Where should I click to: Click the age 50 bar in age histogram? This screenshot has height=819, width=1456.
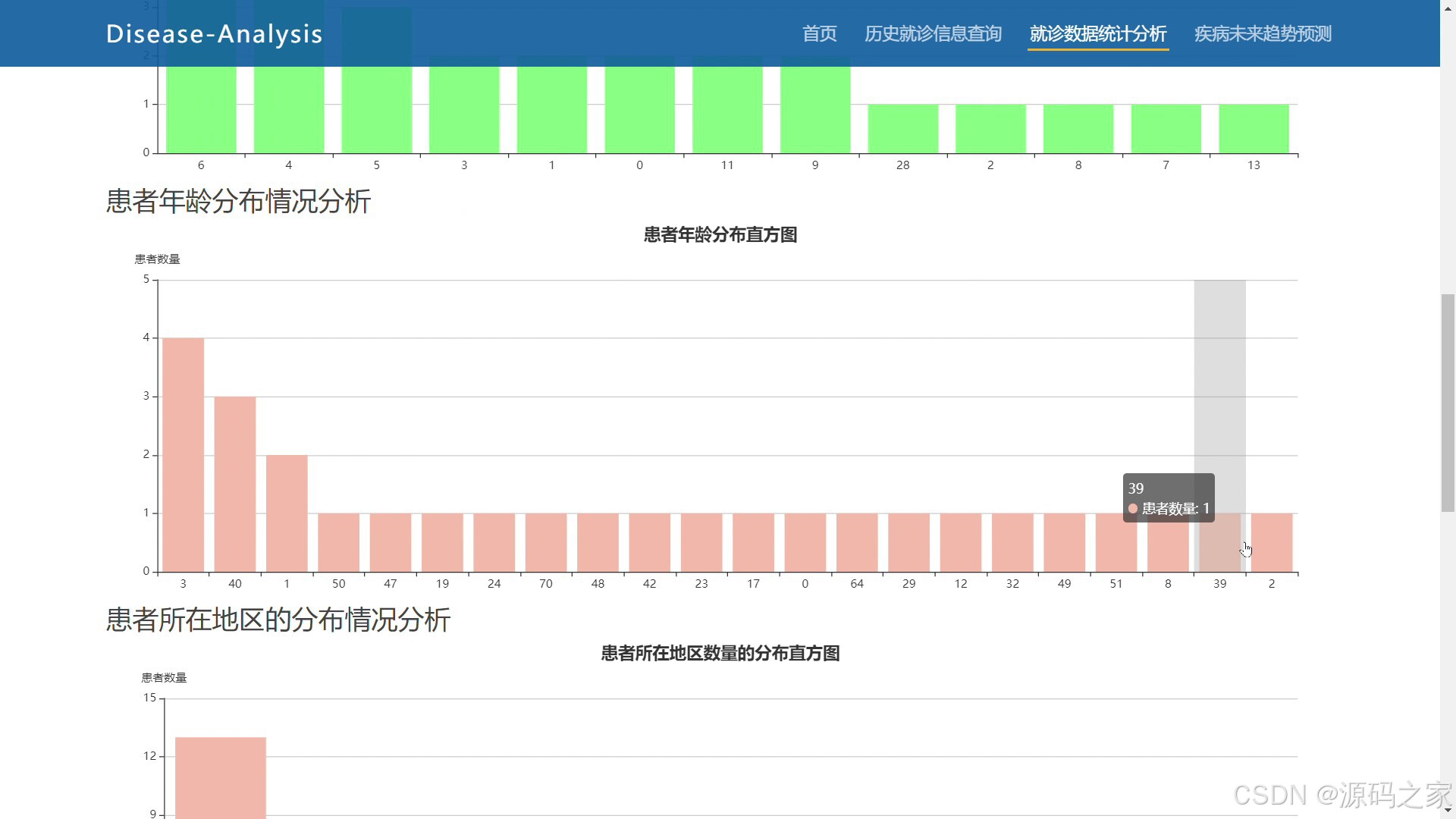(338, 542)
